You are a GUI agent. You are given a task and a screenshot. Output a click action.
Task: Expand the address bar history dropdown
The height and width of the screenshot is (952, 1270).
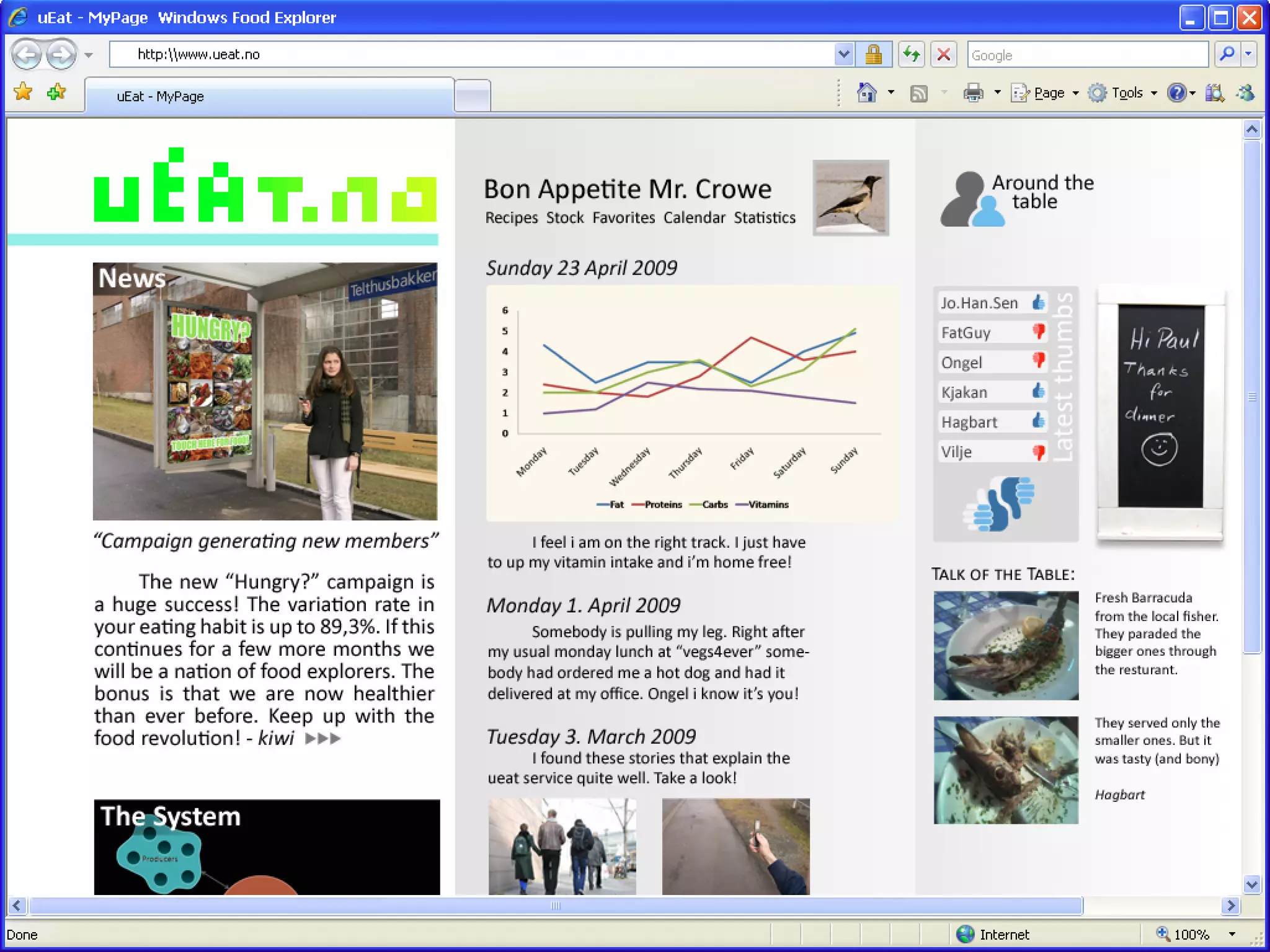coord(843,55)
